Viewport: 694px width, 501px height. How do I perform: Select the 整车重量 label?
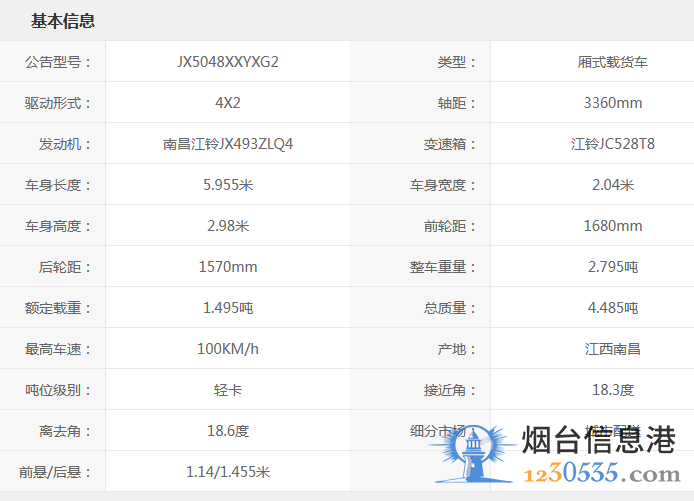[x=443, y=267]
